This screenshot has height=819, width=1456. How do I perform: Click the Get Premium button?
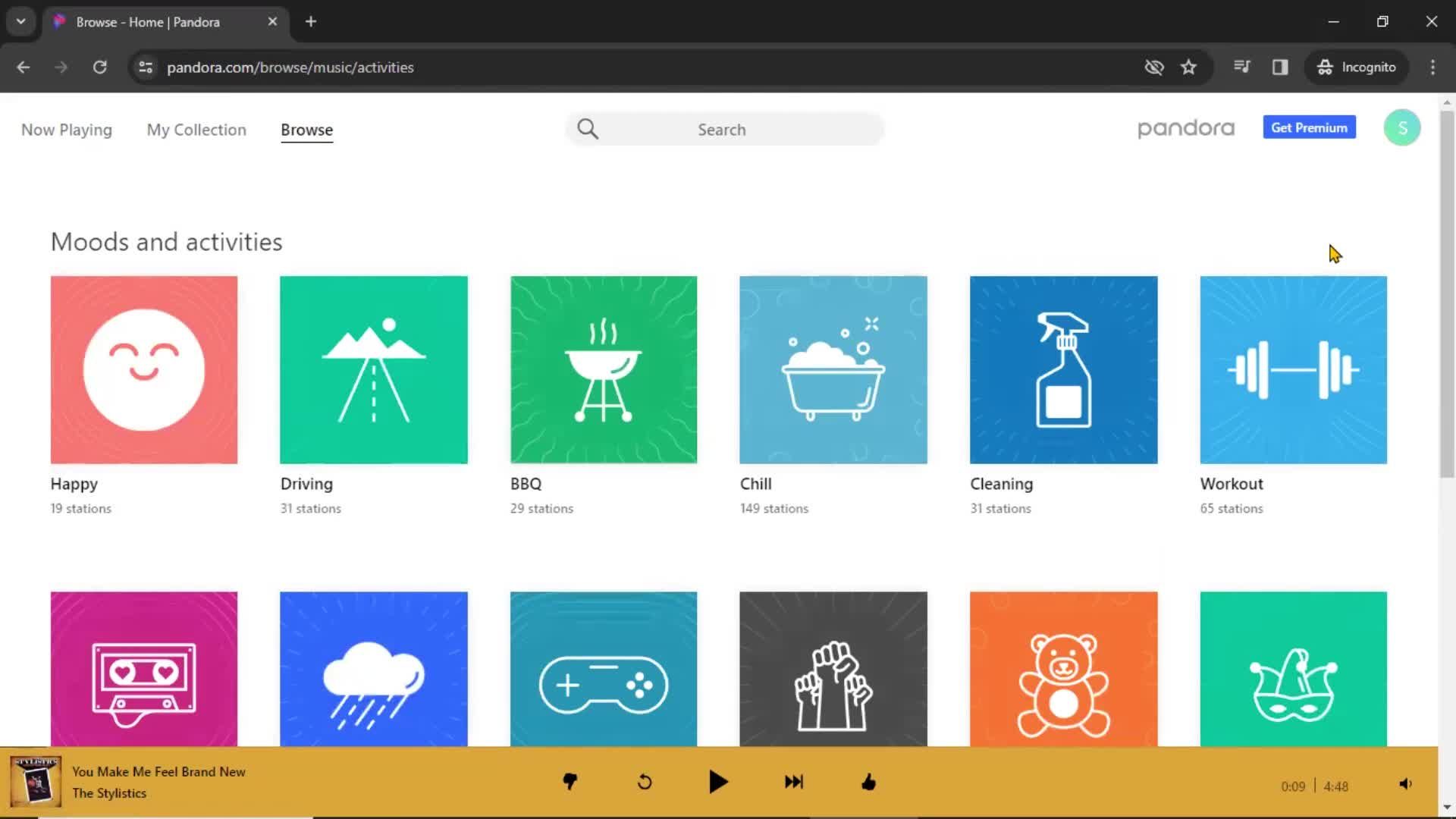tap(1309, 127)
